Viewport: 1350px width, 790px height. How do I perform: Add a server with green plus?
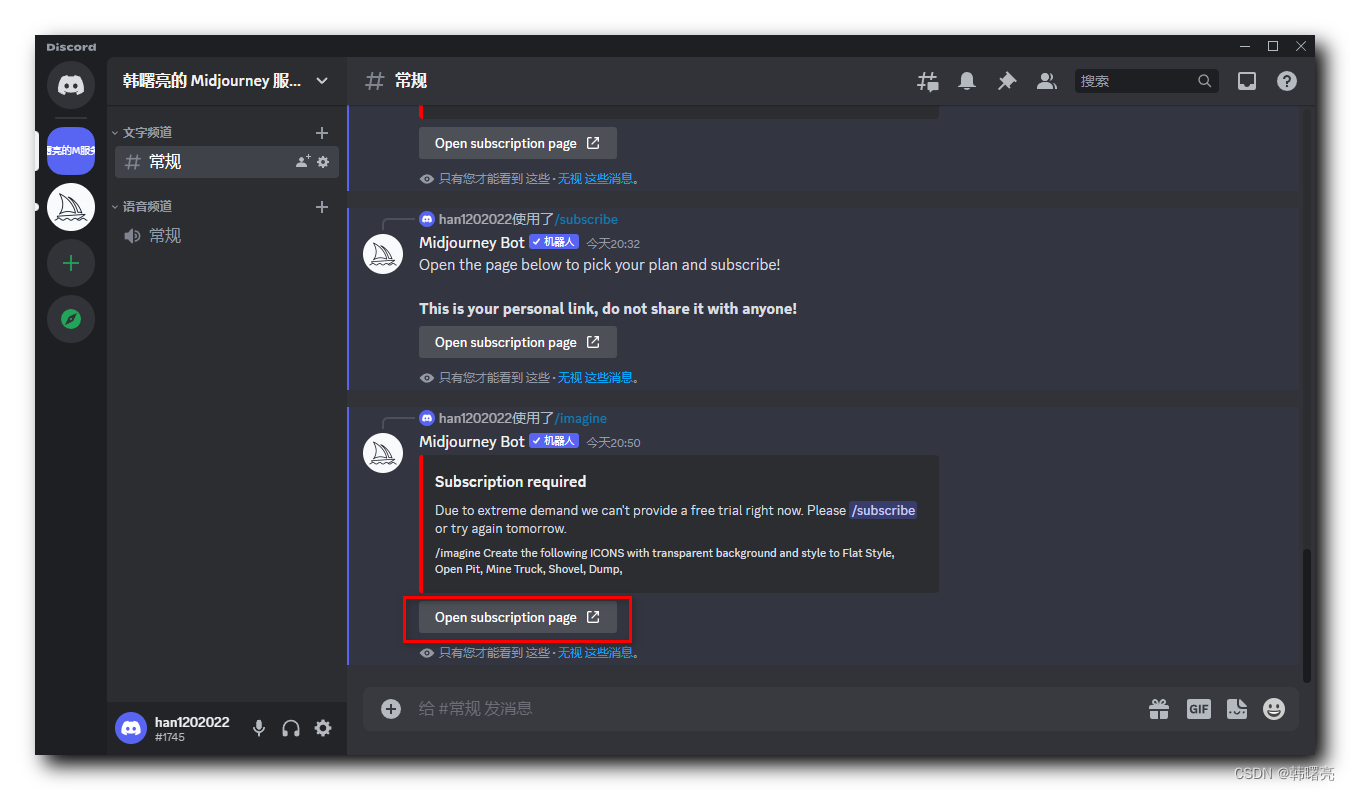[x=71, y=263]
